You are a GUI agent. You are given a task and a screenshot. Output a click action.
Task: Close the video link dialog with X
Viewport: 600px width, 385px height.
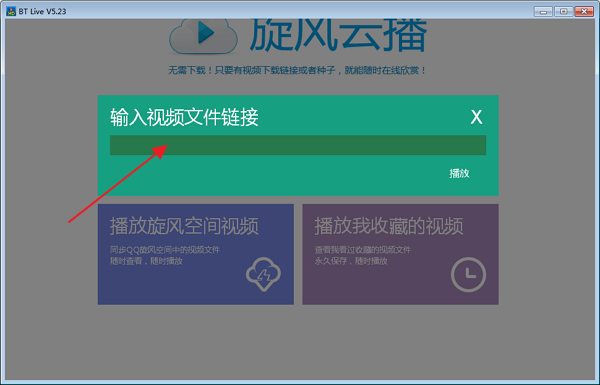coord(476,117)
